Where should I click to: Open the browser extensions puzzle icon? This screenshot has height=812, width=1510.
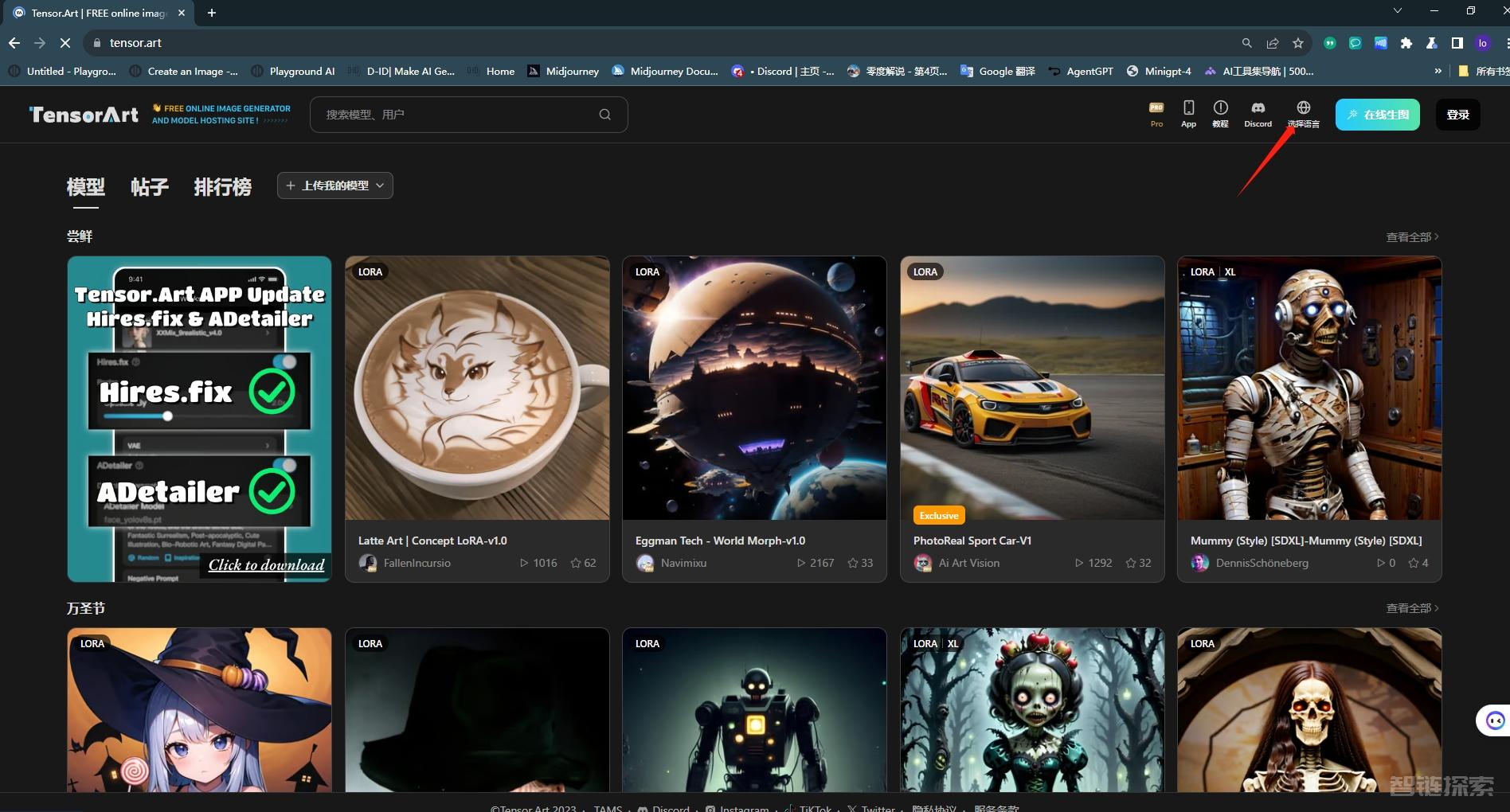point(1406,43)
